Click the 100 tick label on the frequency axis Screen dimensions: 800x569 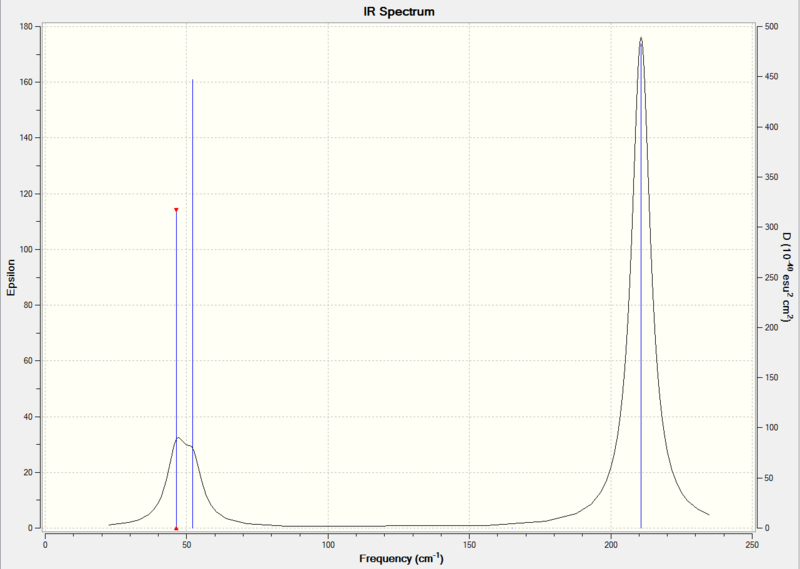pos(328,545)
